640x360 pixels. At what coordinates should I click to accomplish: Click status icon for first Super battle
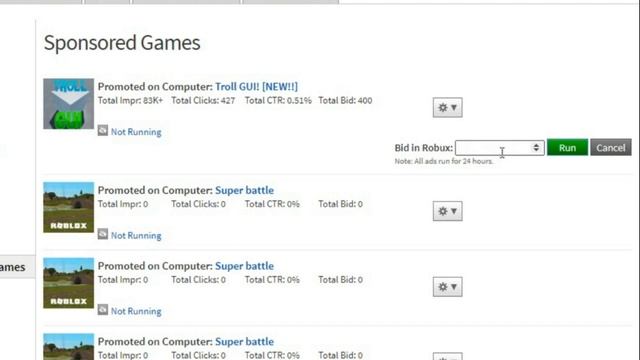coord(103,234)
